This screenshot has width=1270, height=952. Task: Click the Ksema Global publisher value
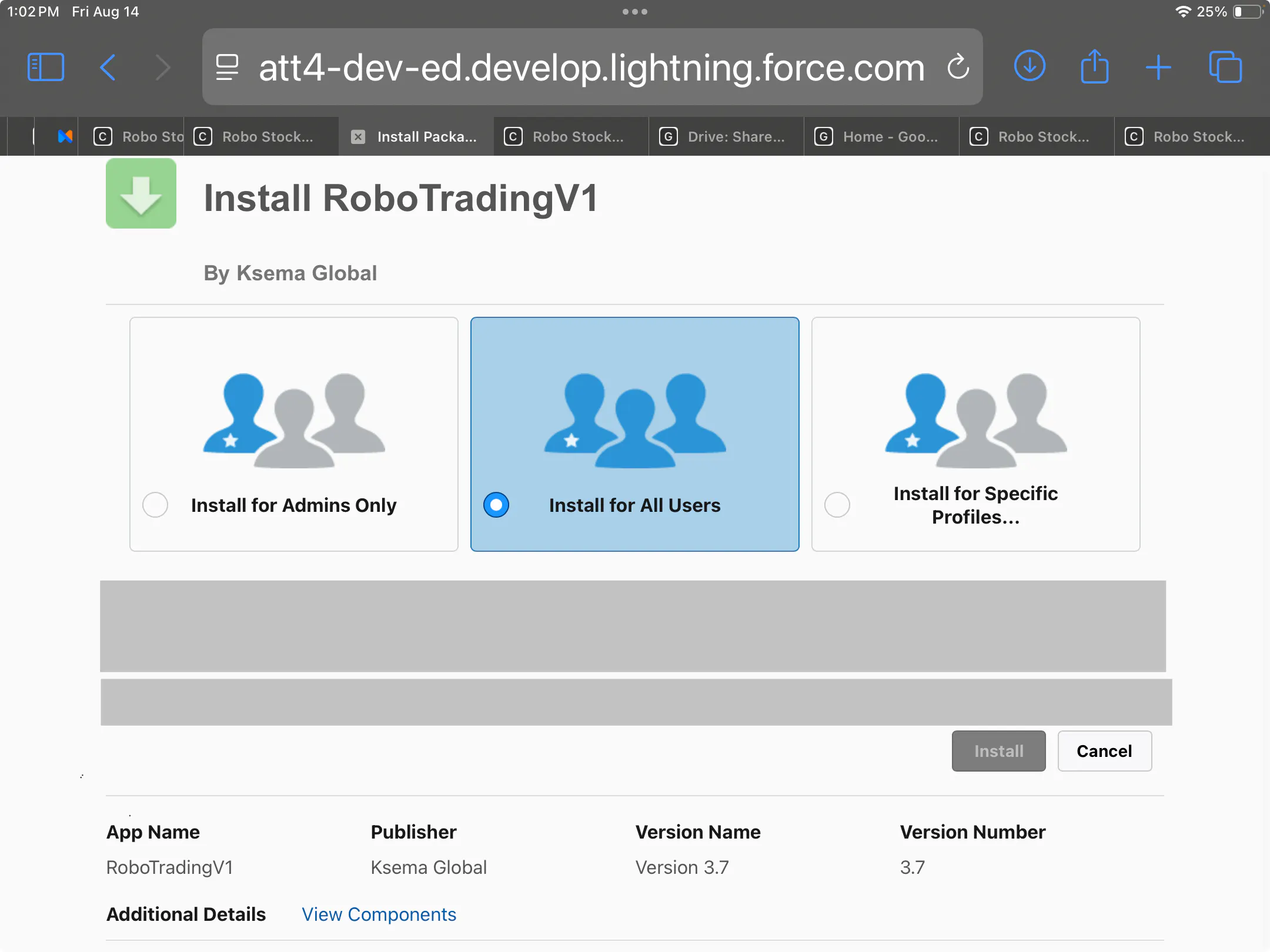click(429, 867)
